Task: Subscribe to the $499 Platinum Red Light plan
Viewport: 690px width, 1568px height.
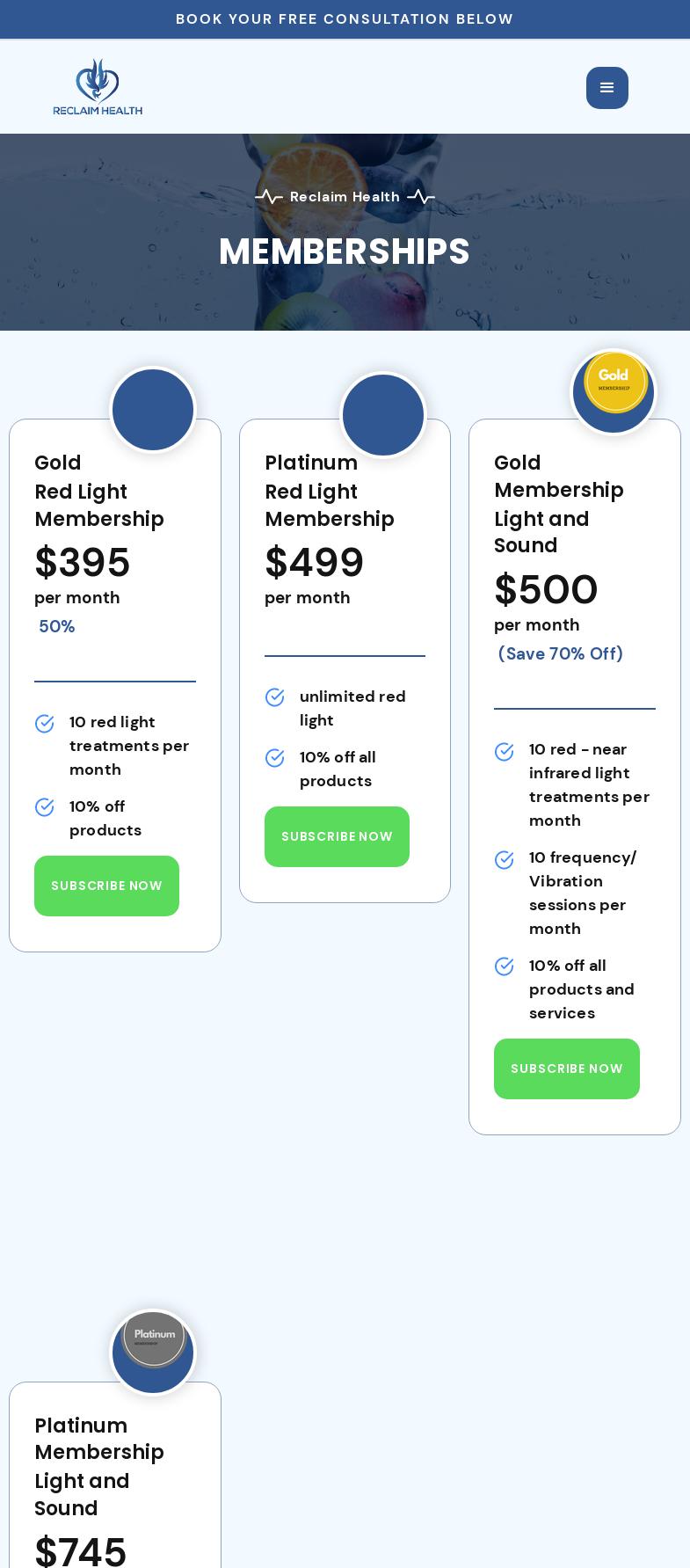Action: click(337, 836)
